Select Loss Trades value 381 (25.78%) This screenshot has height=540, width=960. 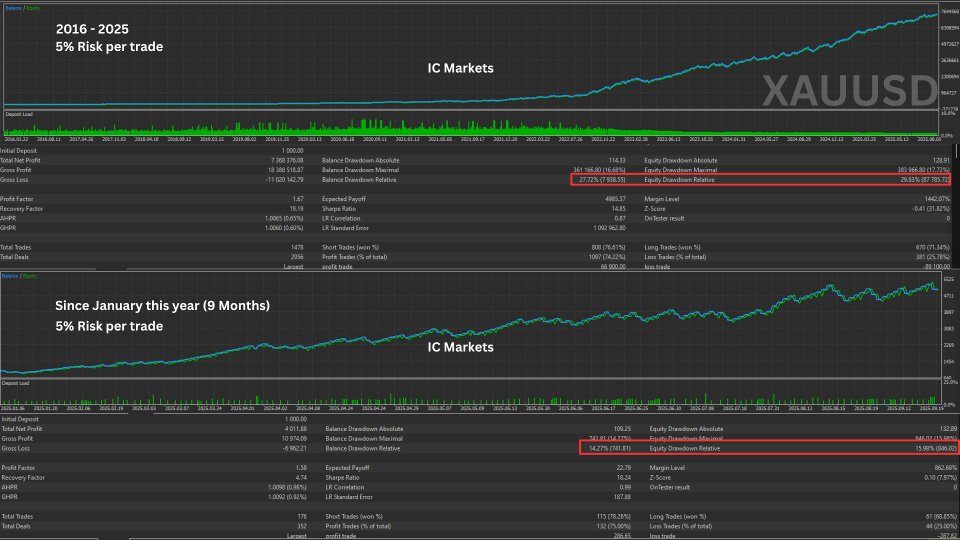pos(932,257)
